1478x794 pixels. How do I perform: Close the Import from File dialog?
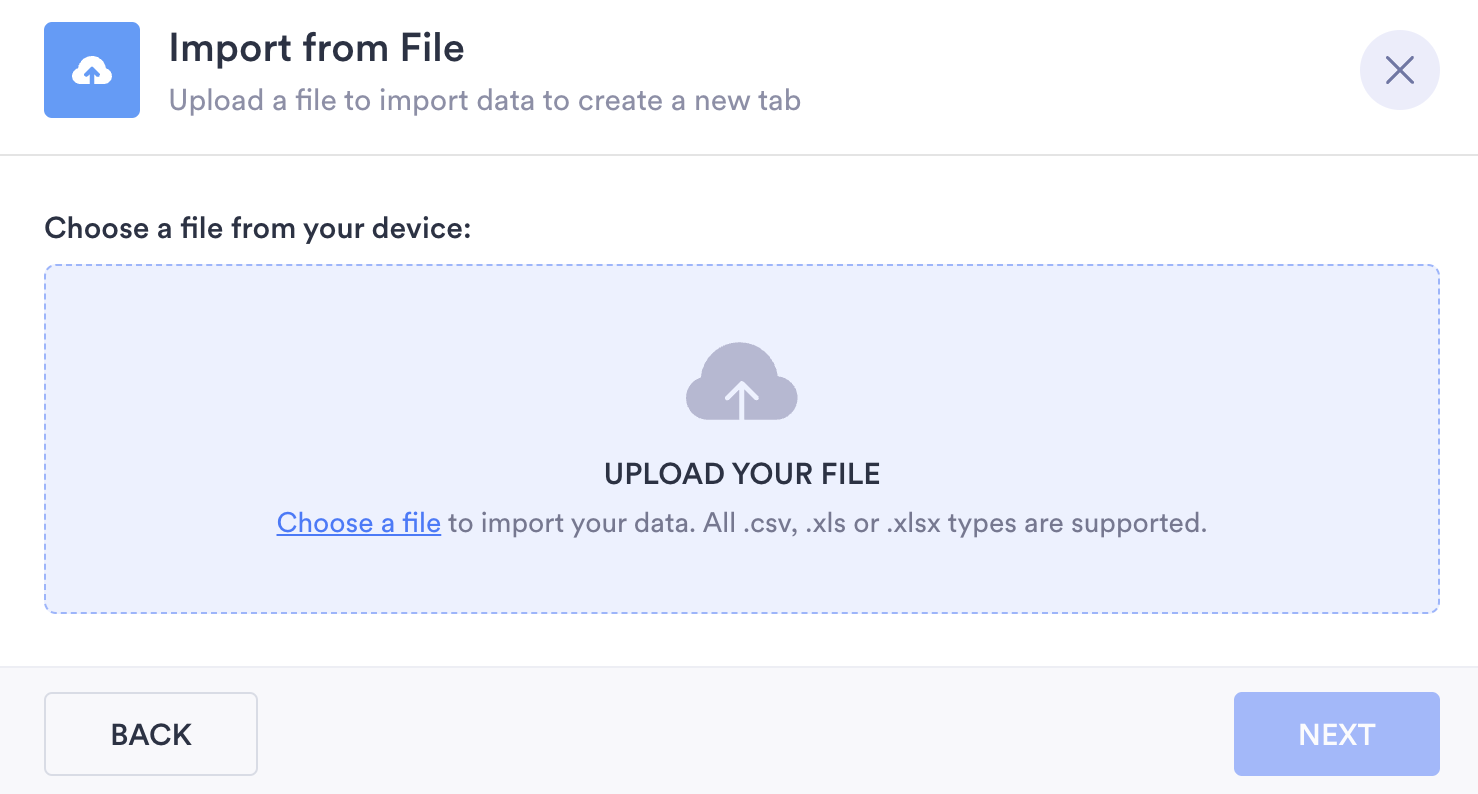pyautogui.click(x=1399, y=70)
